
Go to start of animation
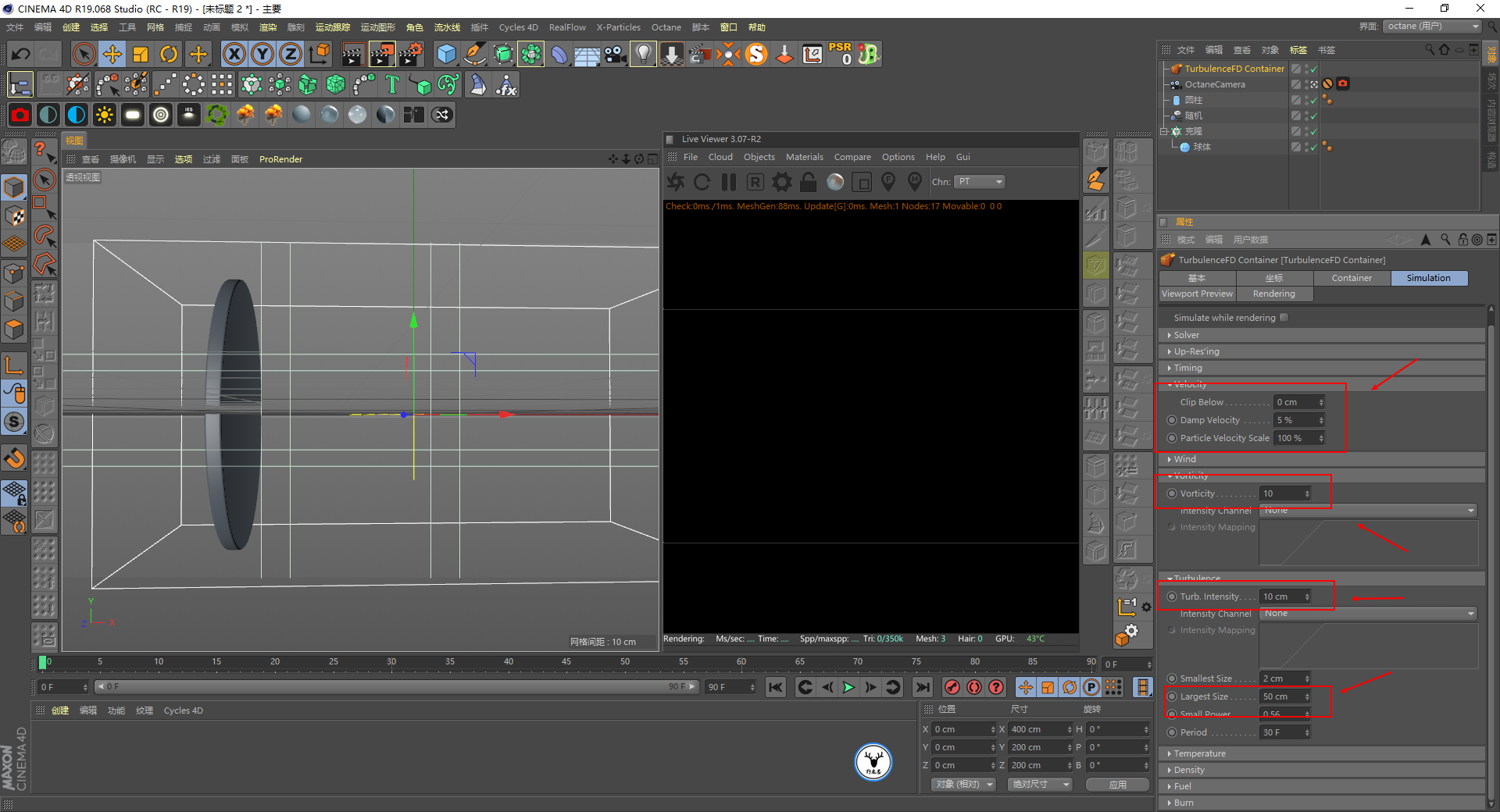[x=775, y=687]
